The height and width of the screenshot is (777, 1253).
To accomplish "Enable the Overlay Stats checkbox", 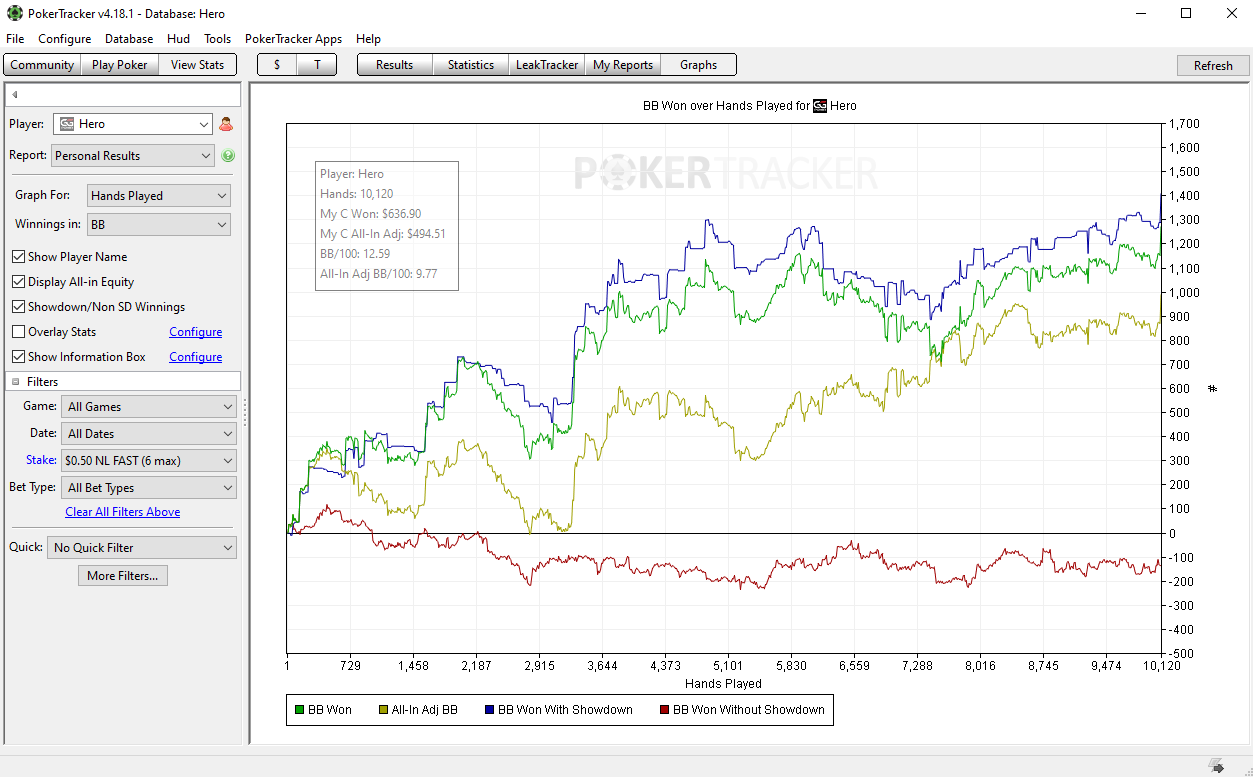I will (x=18, y=332).
